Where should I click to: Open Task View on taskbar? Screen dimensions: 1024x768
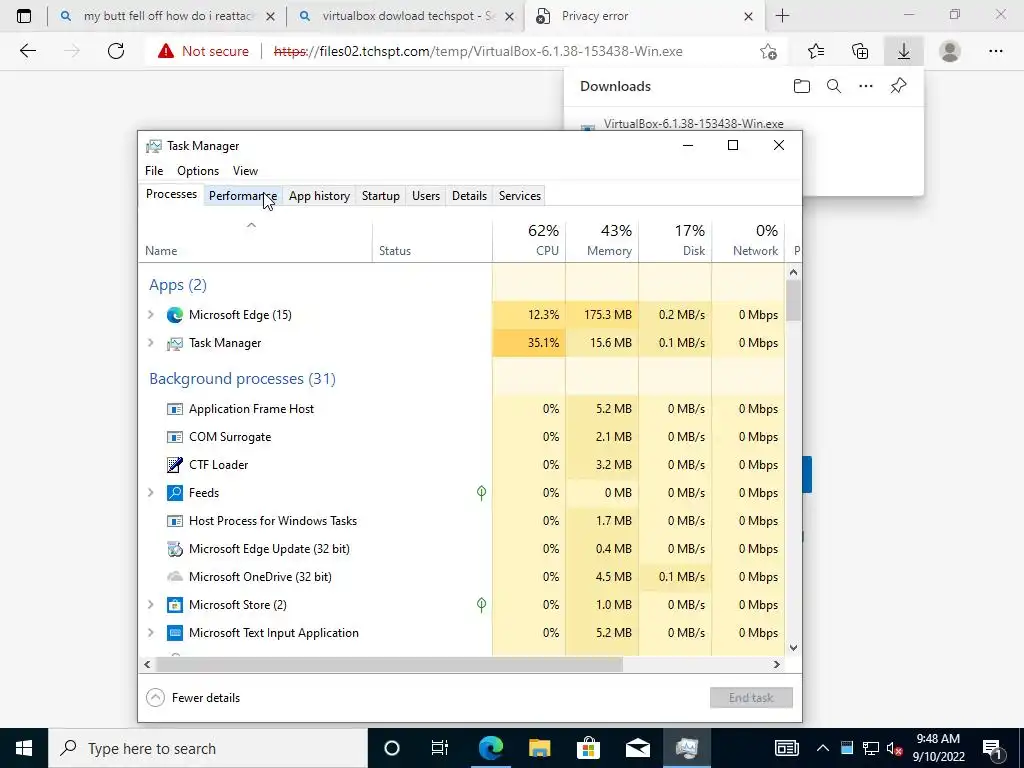click(440, 748)
